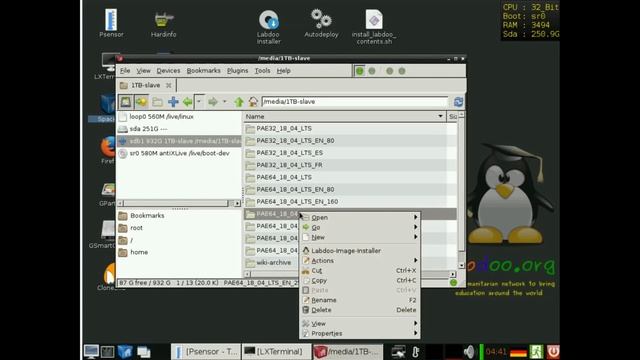The width and height of the screenshot is (640, 360).
Task: Click the red power button in taskbar
Action: (x=553, y=351)
